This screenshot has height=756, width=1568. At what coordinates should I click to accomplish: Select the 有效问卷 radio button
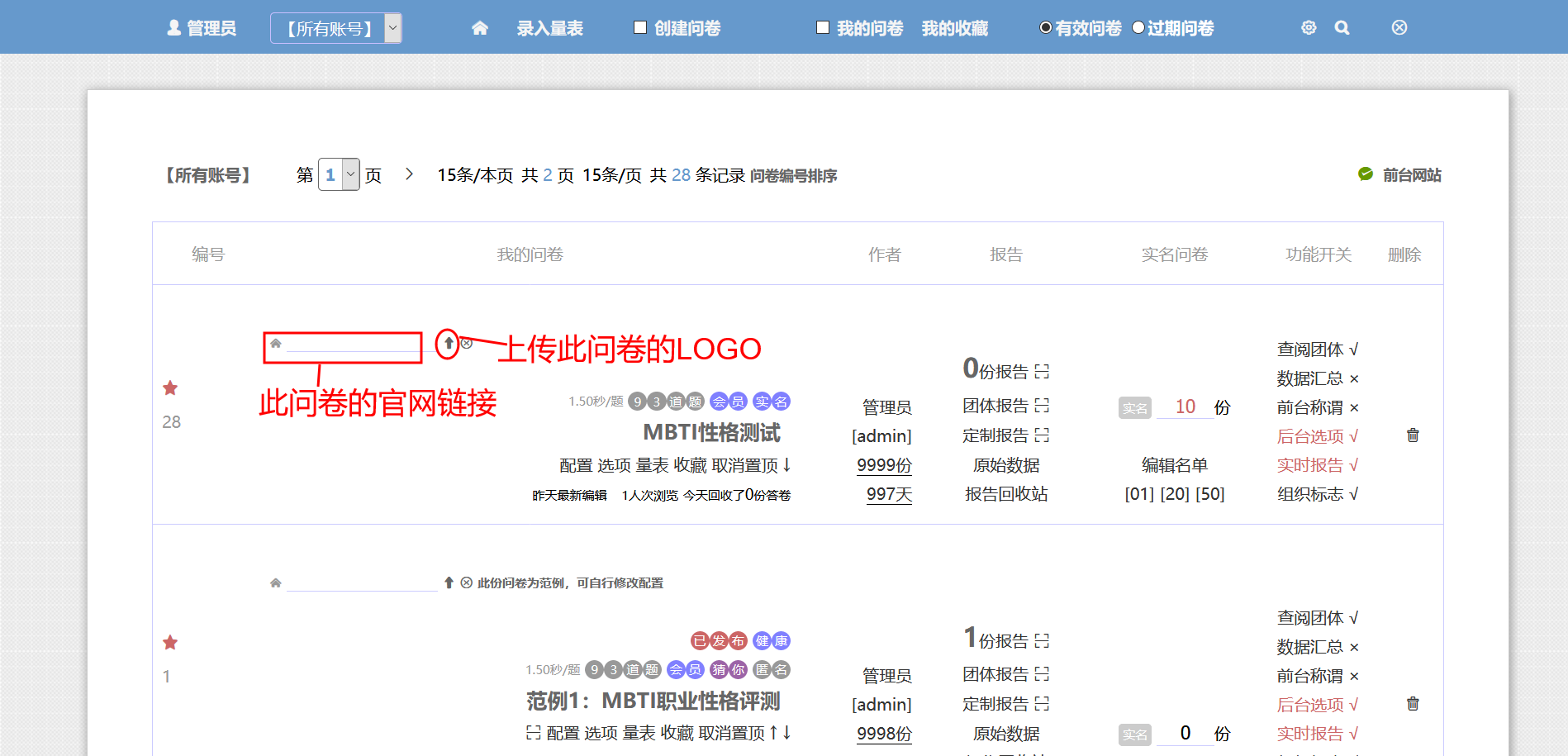pyautogui.click(x=1046, y=27)
